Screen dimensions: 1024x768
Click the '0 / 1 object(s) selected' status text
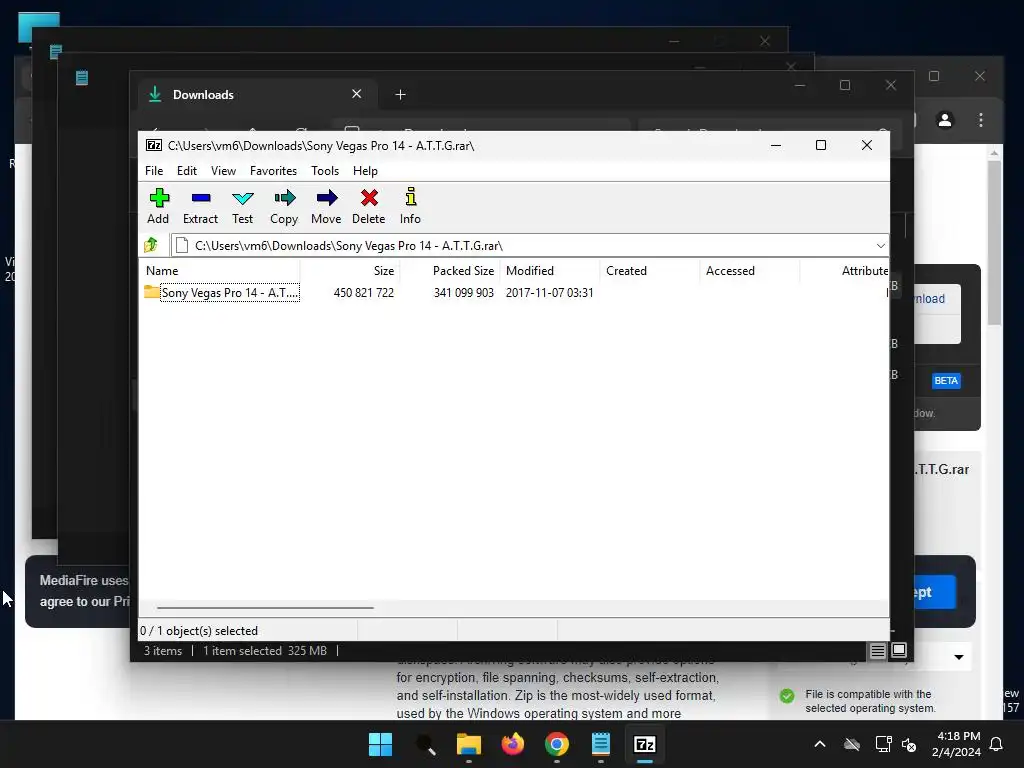pos(199,631)
